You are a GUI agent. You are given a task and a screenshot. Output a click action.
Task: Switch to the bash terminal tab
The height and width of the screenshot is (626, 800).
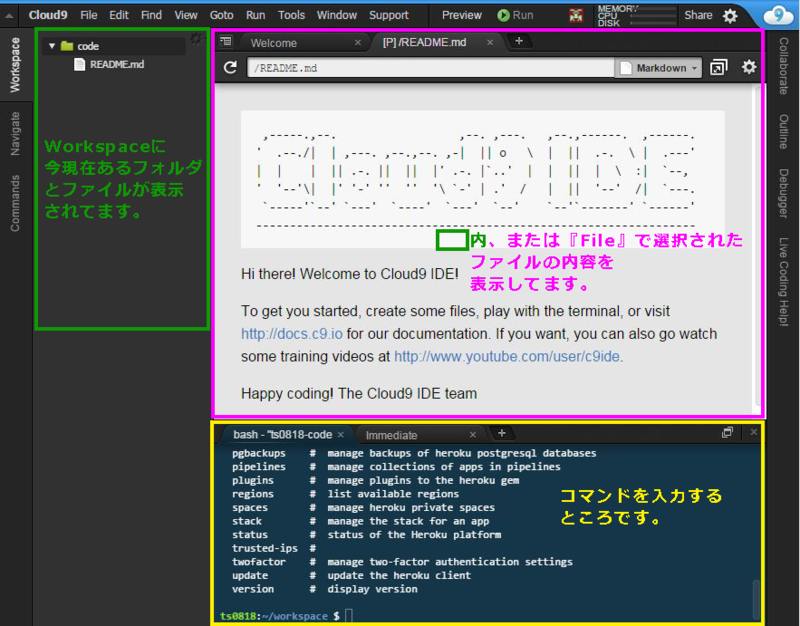(282, 435)
